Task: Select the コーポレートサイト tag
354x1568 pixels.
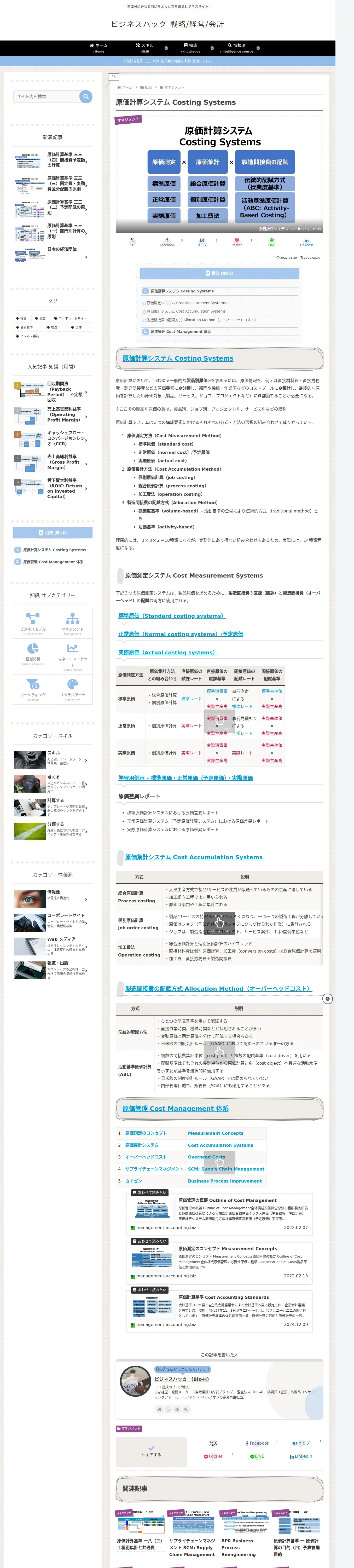Action: pos(72,318)
